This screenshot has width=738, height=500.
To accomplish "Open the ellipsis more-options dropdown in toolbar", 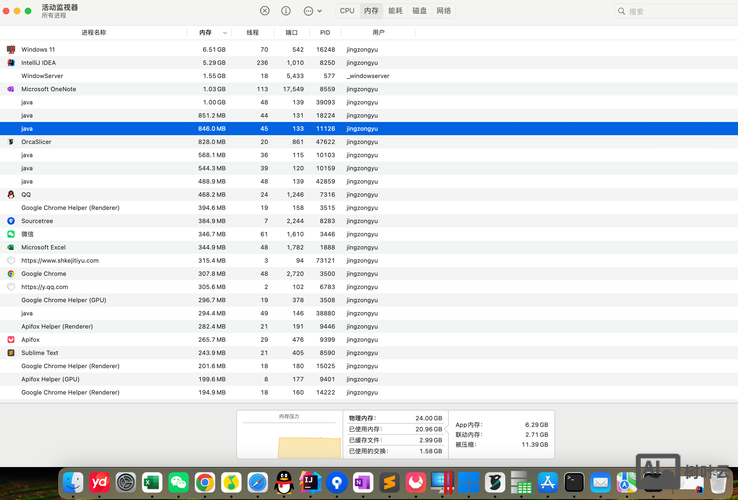I will (311, 11).
